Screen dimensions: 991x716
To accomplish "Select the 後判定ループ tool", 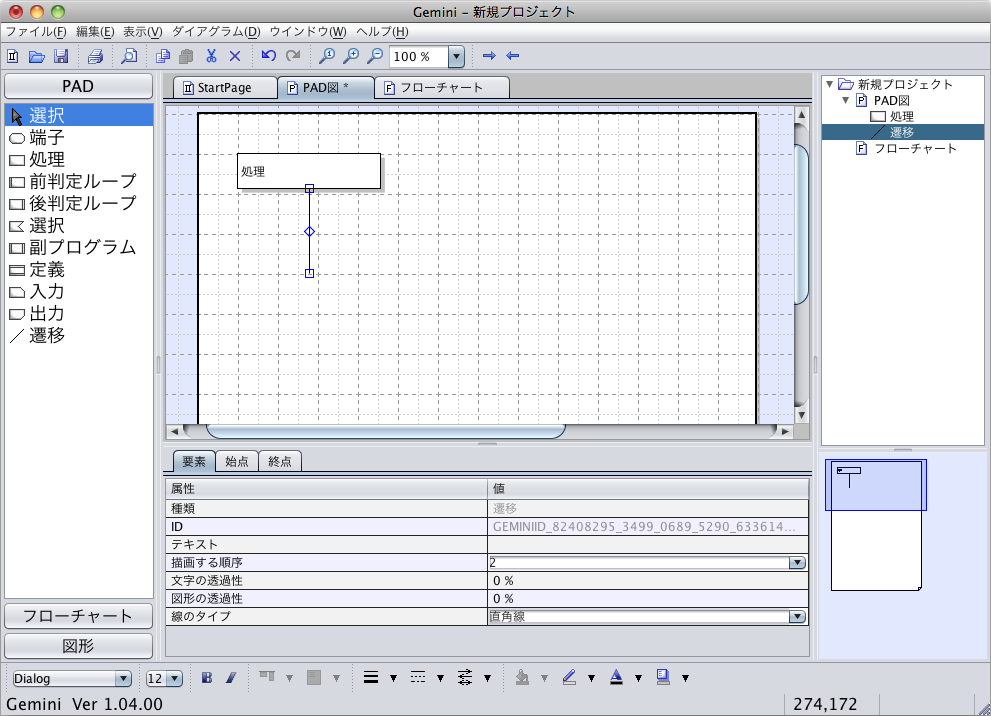I will pos(79,203).
